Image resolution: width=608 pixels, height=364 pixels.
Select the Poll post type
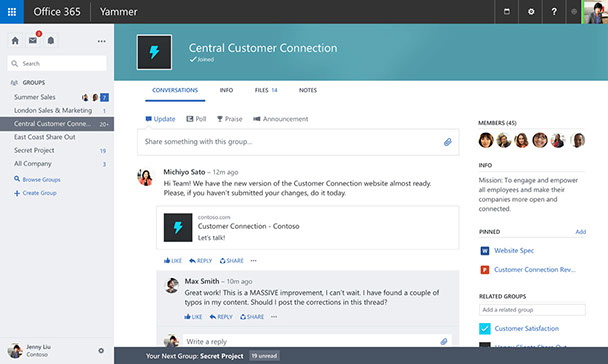coord(196,119)
